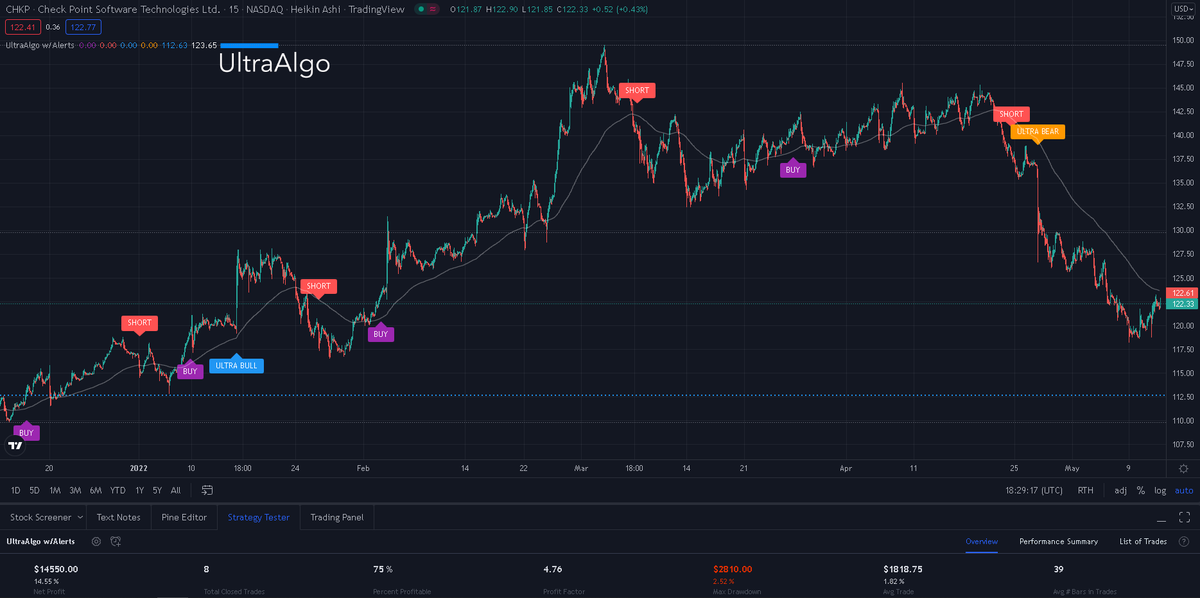Set chart range to 5D
Screen dimensions: 1200x598
[x=34, y=490]
